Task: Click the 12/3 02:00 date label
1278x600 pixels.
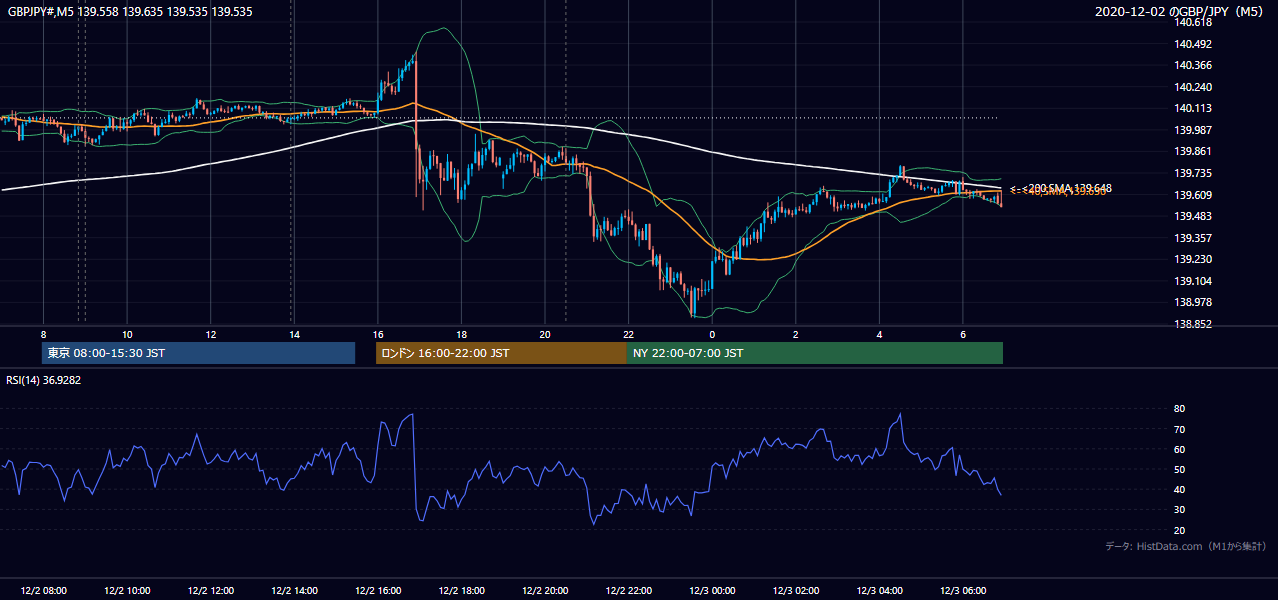Action: pyautogui.click(x=795, y=591)
